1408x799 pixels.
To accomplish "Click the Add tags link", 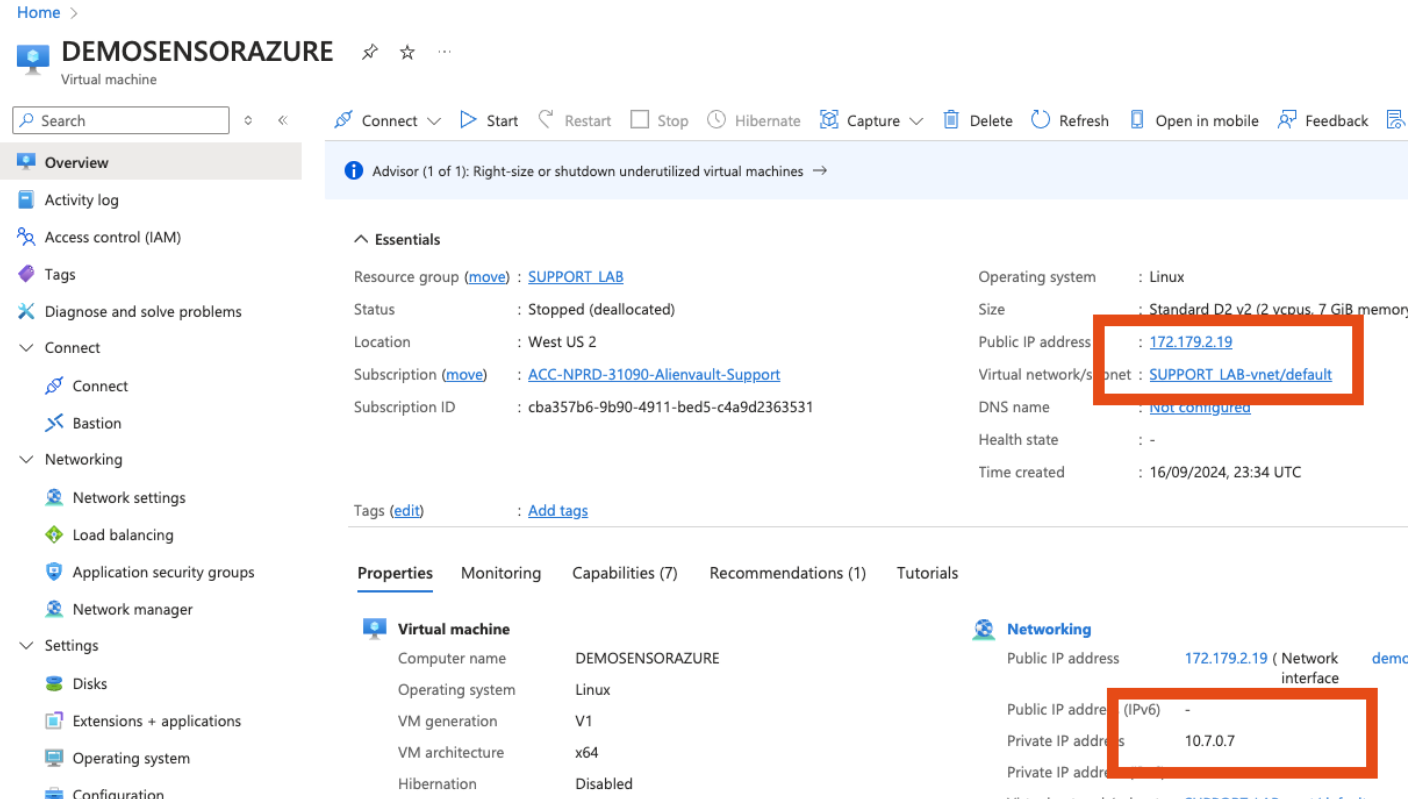I will tap(558, 511).
